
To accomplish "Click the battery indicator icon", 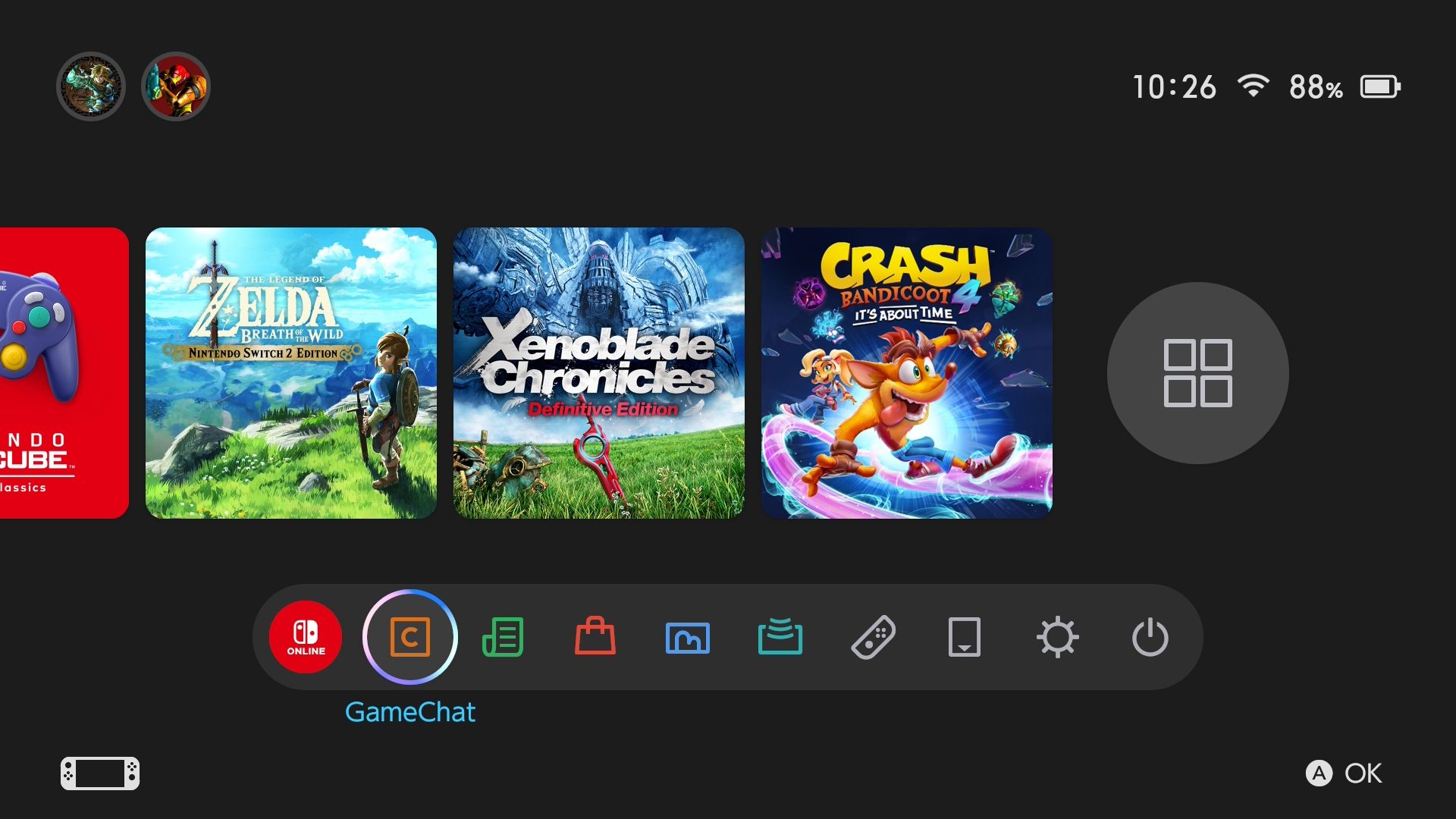I will pyautogui.click(x=1380, y=86).
